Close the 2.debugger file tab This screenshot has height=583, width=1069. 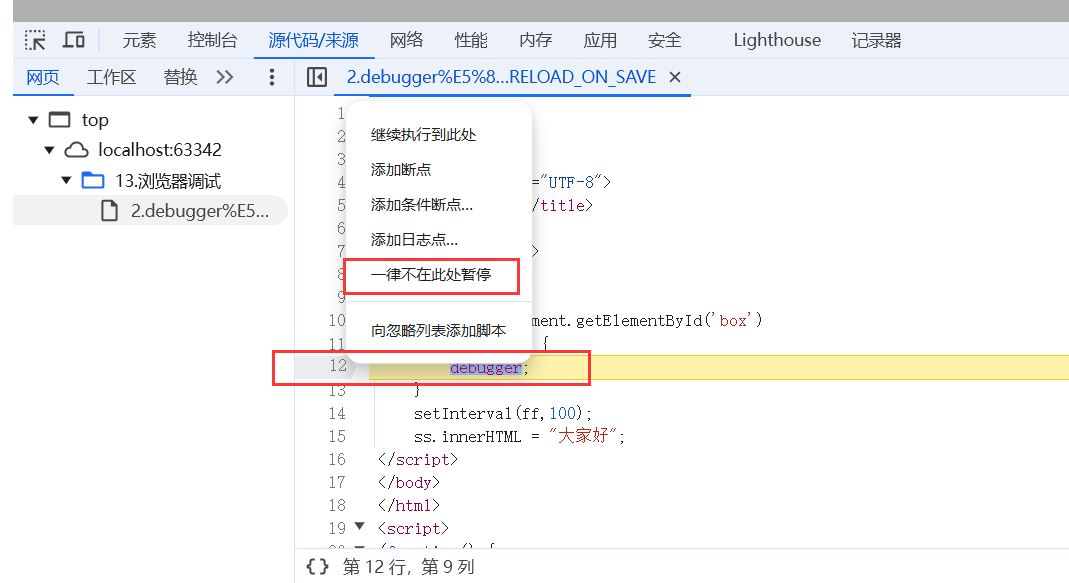675,77
